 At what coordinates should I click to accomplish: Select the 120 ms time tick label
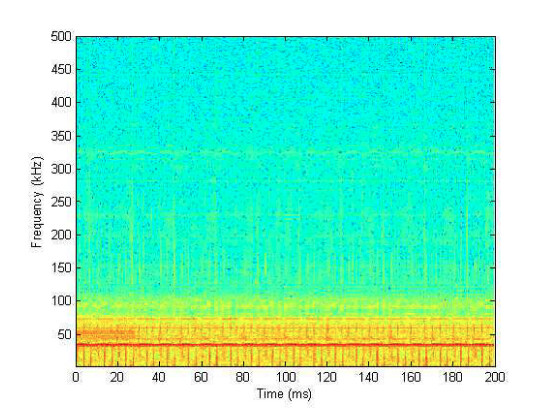pos(326,377)
